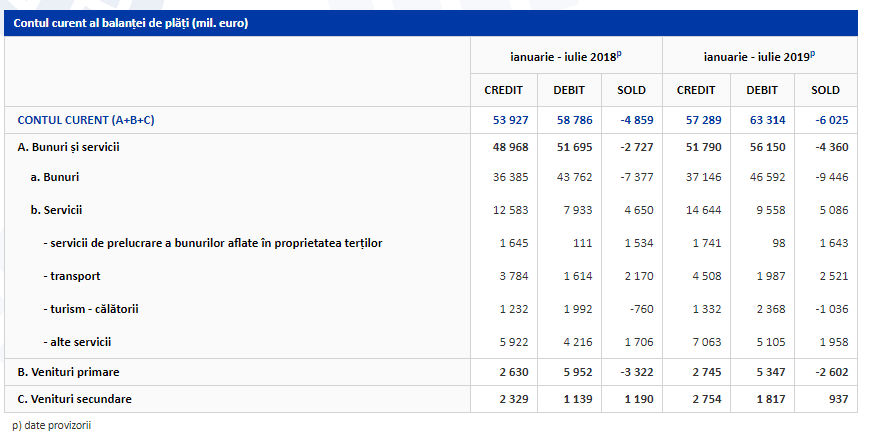Click the tourism 2019 debit 2 368

pos(771,309)
